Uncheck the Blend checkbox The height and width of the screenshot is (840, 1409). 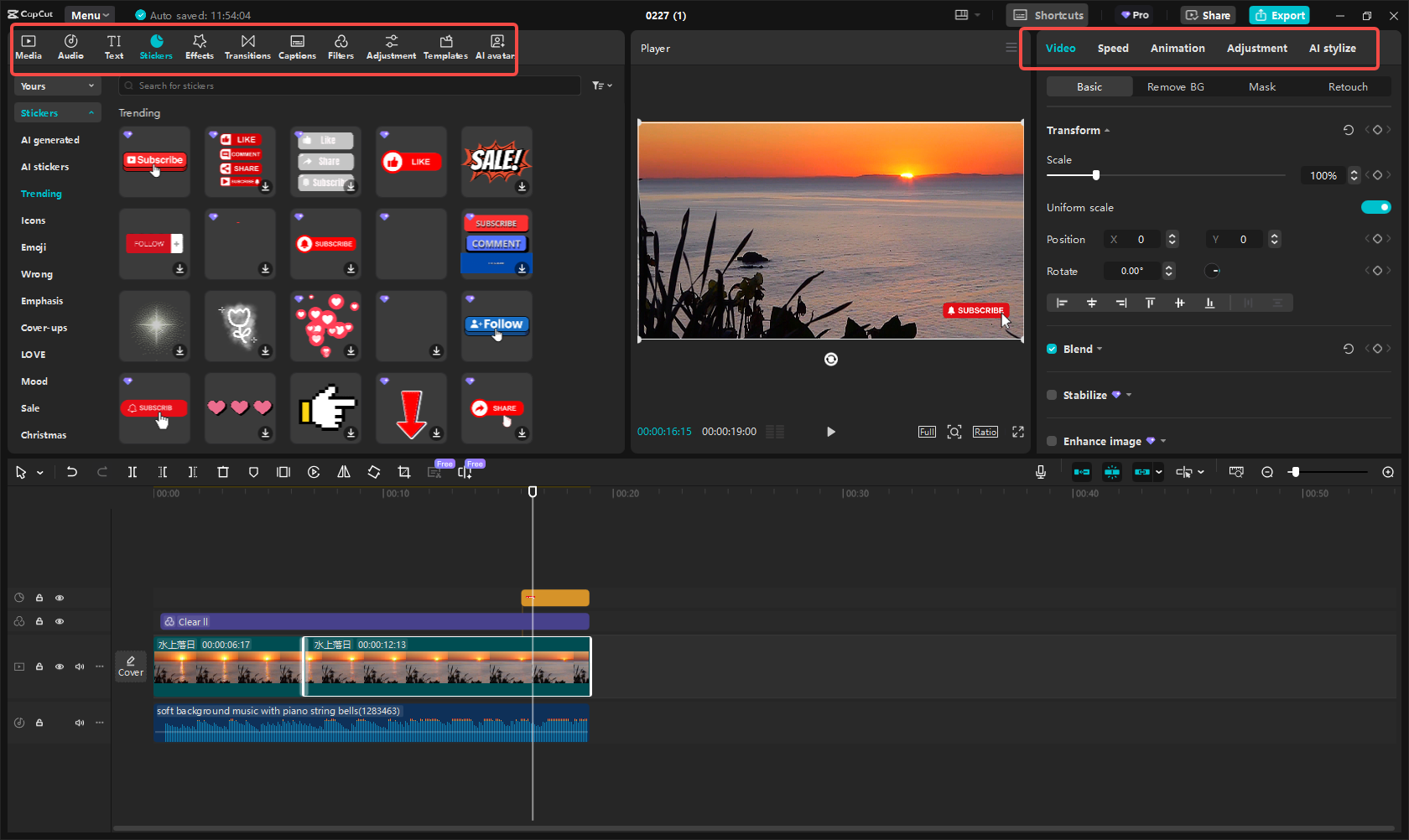point(1052,349)
